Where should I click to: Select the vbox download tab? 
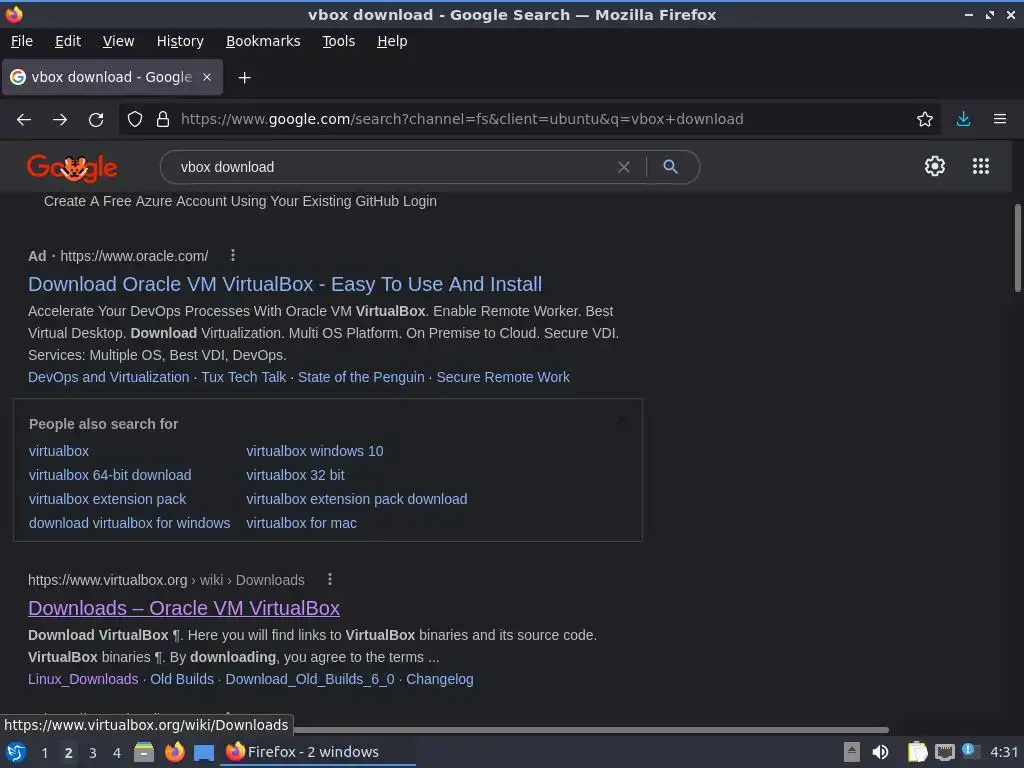tap(112, 77)
